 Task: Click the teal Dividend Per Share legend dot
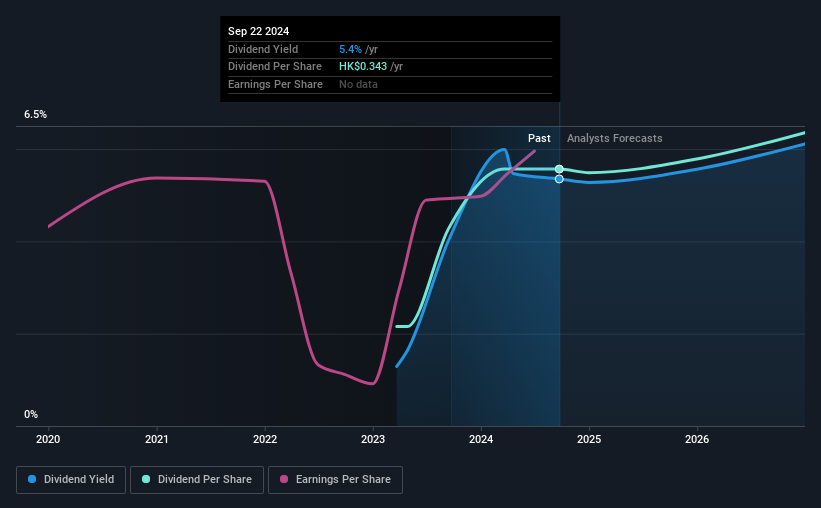pos(146,479)
